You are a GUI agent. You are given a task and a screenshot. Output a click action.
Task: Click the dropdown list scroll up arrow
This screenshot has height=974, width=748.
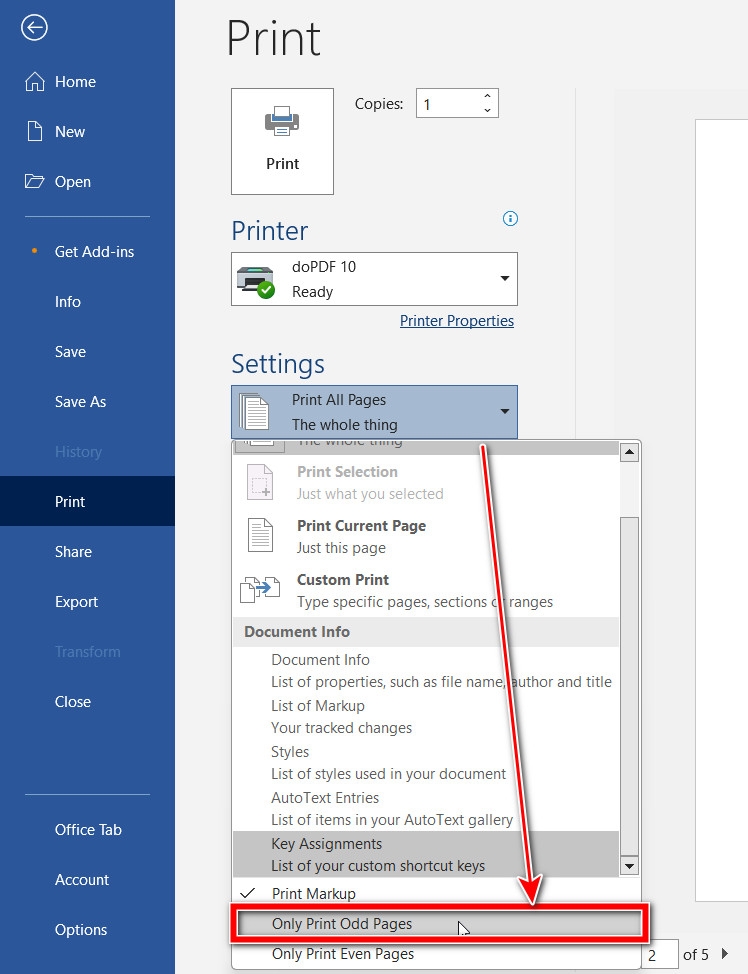coord(629,452)
